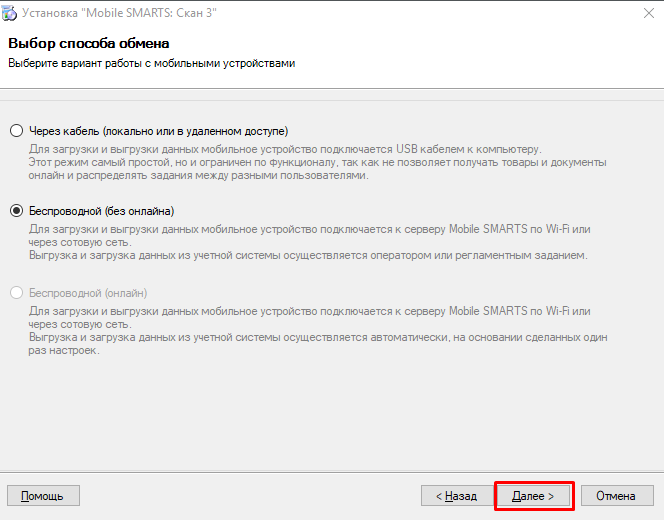Select the greyed "Беспроводной (онлайн)" radio button
664x520 pixels.
[17, 293]
